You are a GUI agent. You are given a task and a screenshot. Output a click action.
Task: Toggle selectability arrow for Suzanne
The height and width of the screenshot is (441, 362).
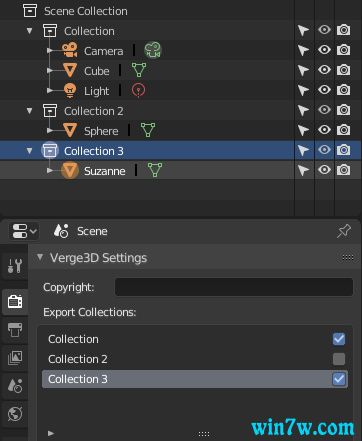[303, 170]
